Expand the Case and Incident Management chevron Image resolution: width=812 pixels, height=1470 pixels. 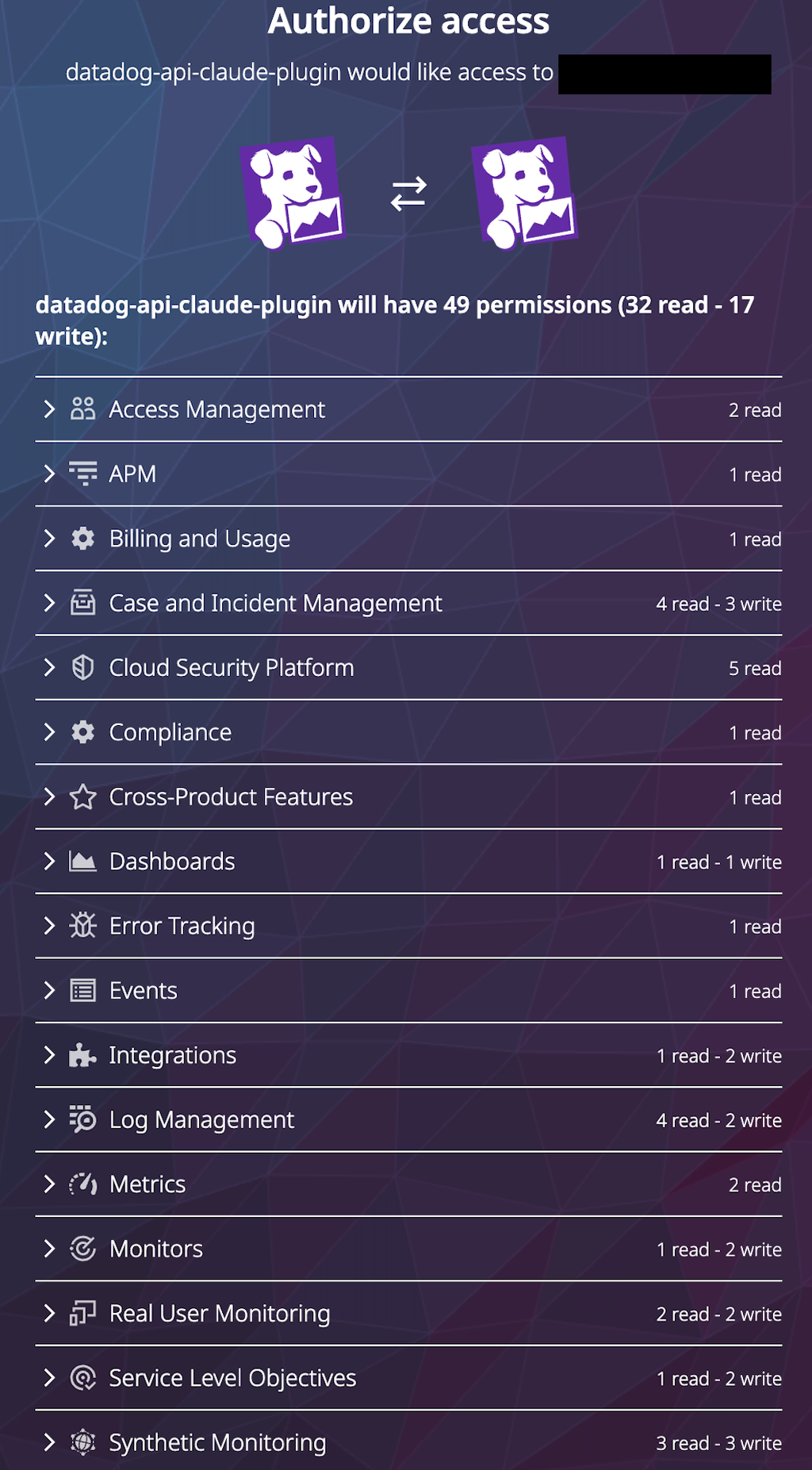[x=49, y=603]
